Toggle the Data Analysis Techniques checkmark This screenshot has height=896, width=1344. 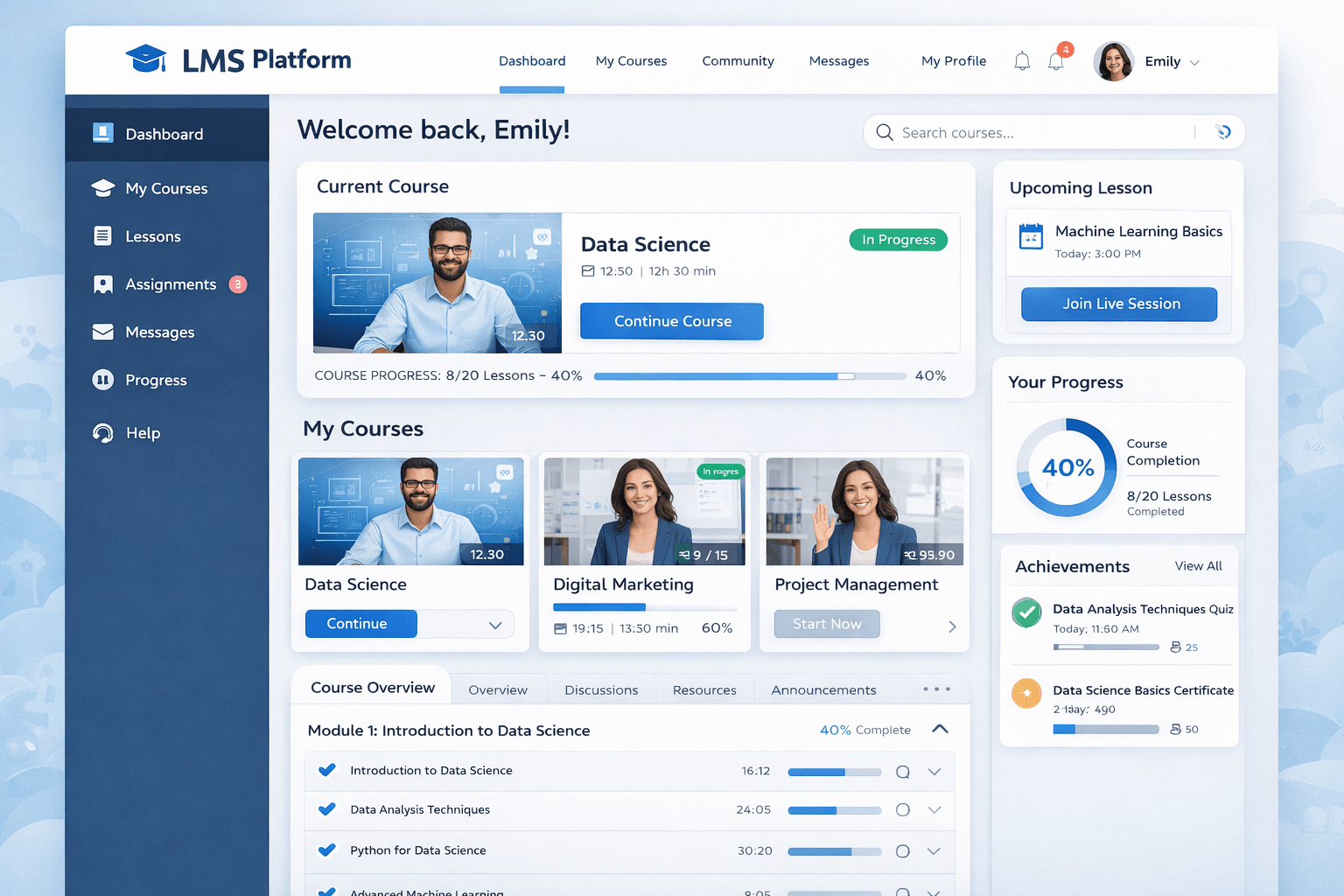(x=327, y=809)
